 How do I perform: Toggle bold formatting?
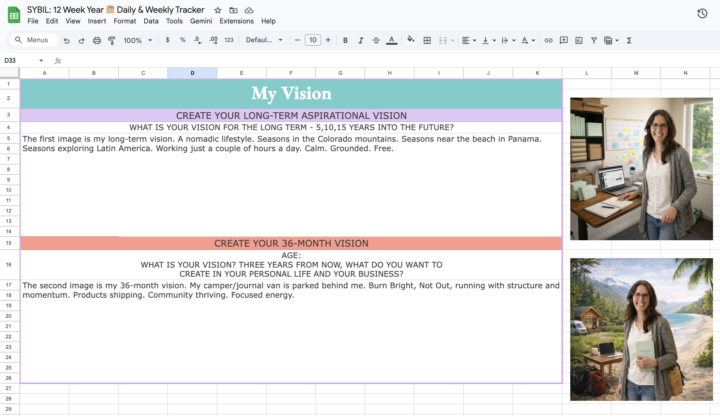345,40
